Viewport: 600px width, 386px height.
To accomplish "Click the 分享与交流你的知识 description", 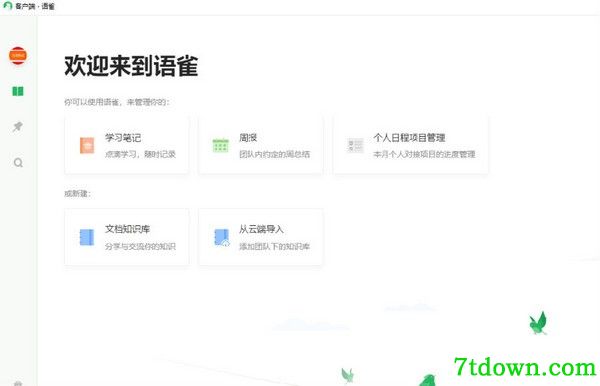I will click(x=140, y=246).
